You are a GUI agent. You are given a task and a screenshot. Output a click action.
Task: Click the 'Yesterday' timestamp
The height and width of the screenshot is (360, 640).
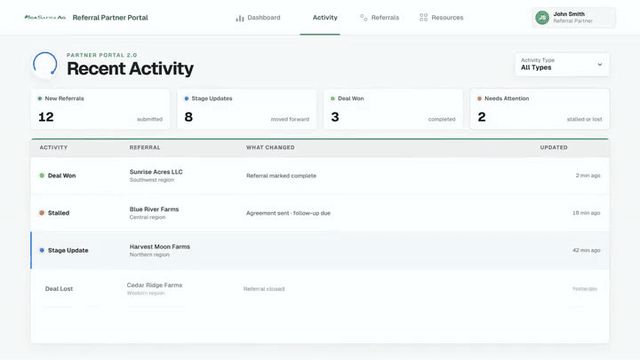click(x=584, y=289)
